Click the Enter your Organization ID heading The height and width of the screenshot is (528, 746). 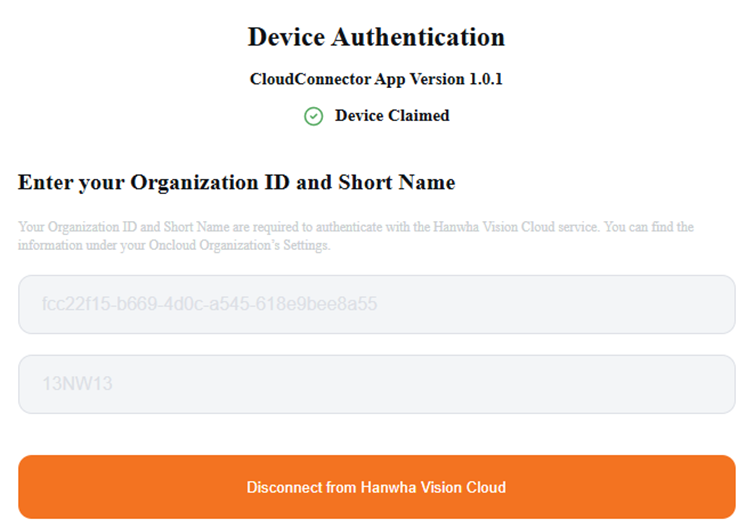click(236, 183)
